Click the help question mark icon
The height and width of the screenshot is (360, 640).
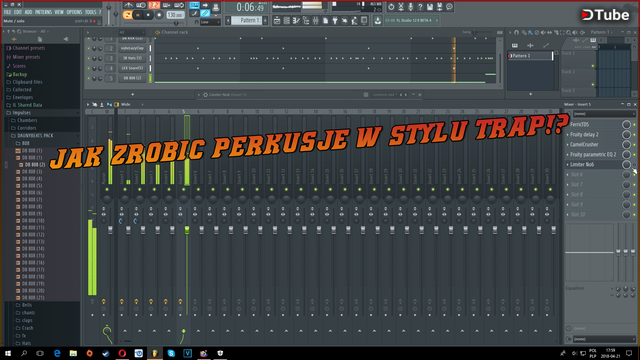(x=420, y=7)
